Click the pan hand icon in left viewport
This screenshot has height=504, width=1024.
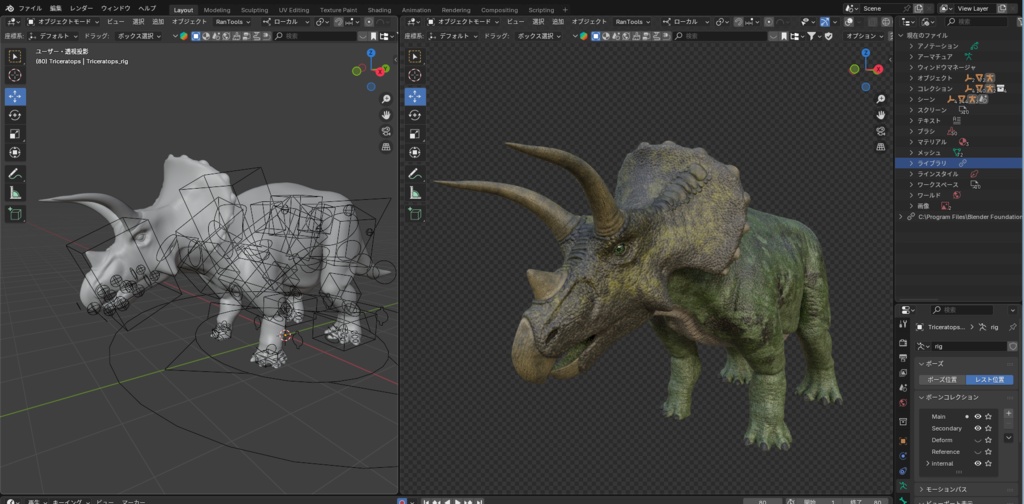click(x=386, y=115)
